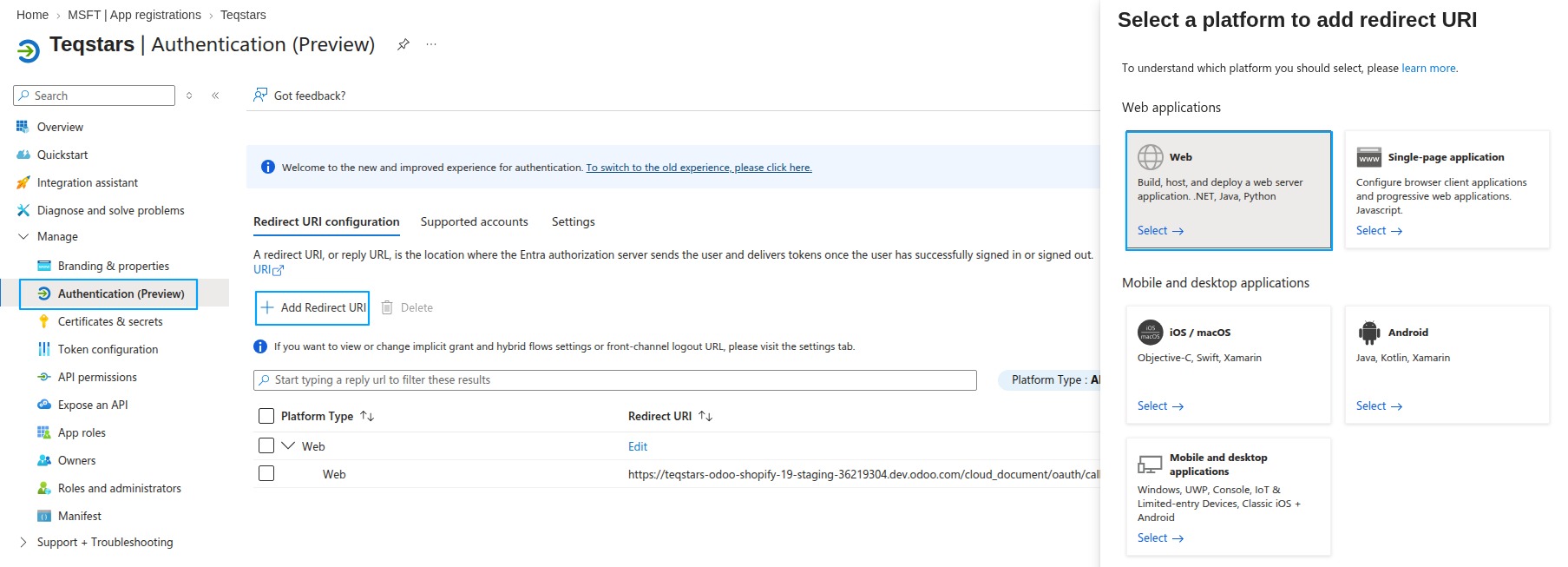Image resolution: width=1568 pixels, height=567 pixels.
Task: Click the sidebar Search field
Action: pyautogui.click(x=95, y=96)
